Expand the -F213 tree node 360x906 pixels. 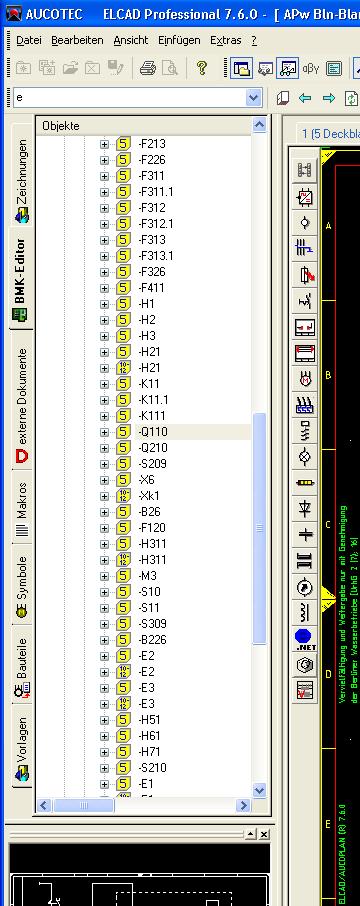(104, 144)
